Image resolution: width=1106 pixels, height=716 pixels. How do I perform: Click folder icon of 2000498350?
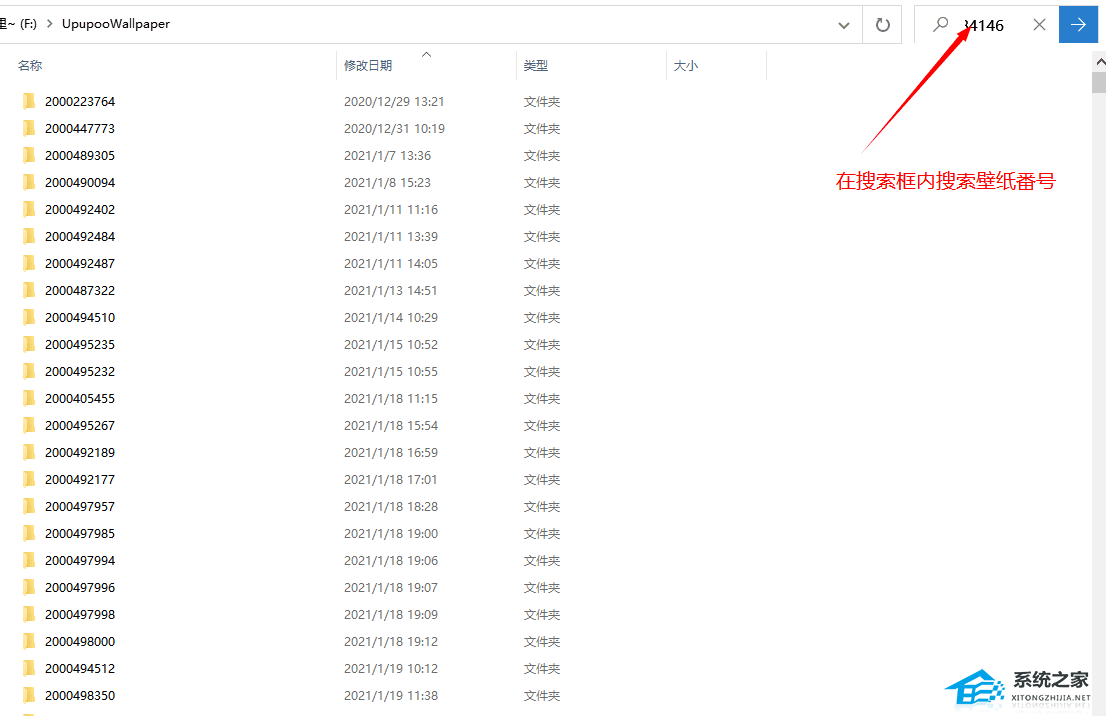tap(29, 695)
